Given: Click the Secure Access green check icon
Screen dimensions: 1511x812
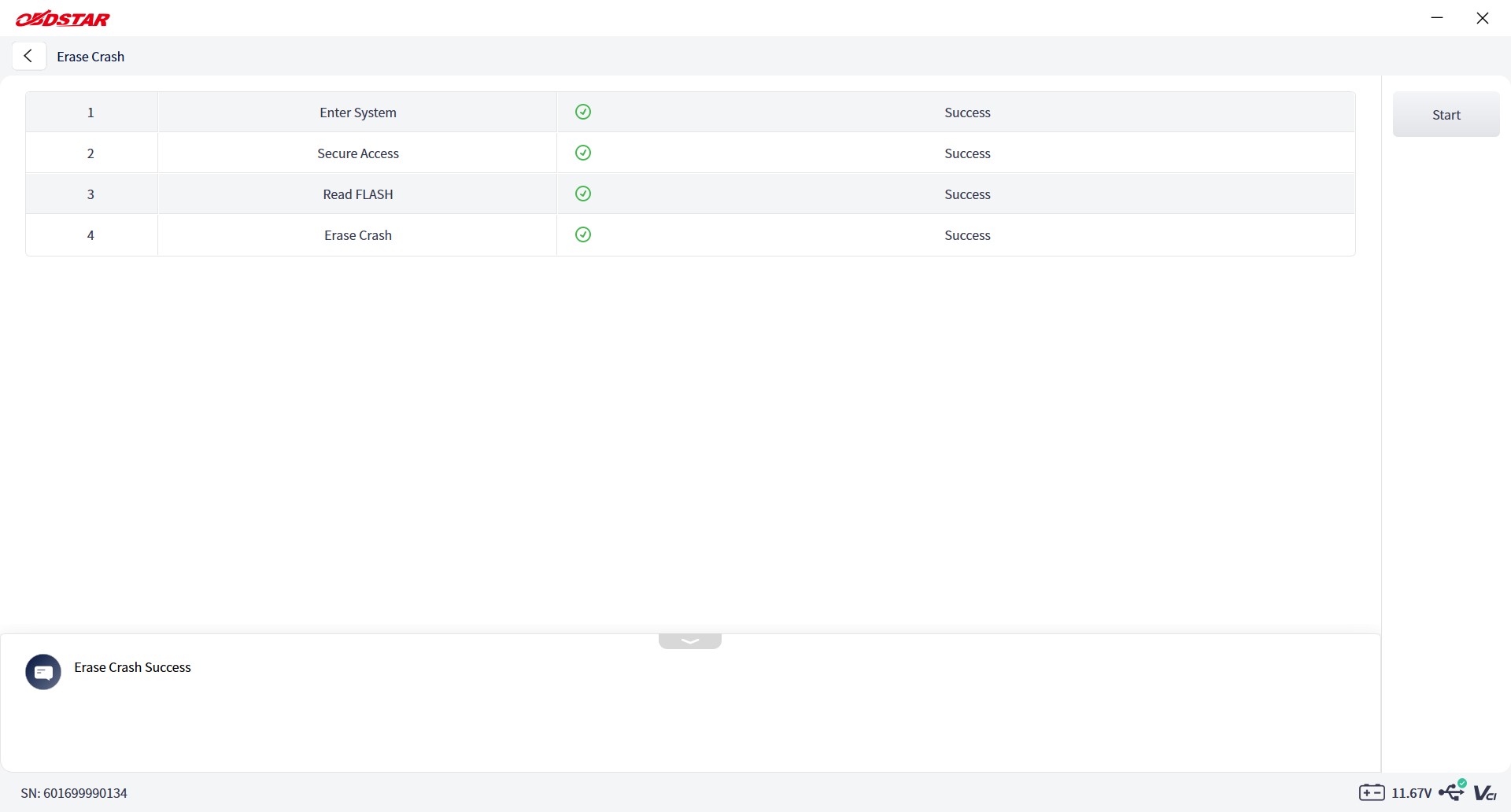Looking at the screenshot, I should coord(583,153).
